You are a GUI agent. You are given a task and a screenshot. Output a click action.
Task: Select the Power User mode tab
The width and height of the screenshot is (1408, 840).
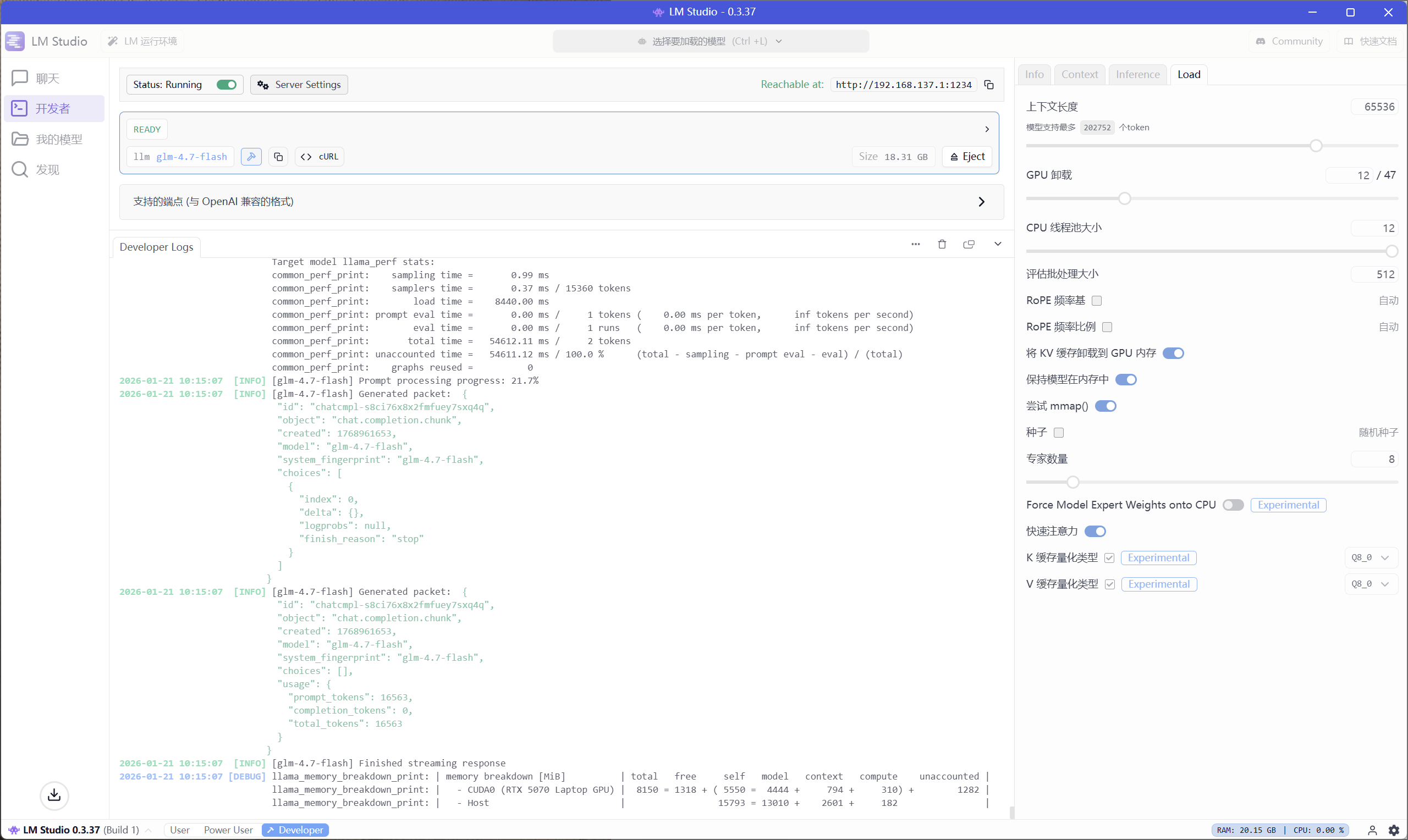click(228, 829)
